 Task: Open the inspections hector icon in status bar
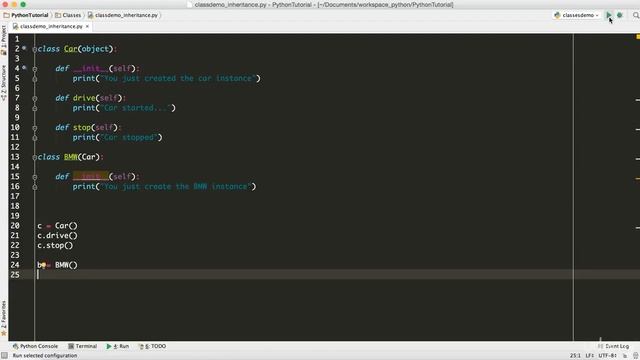coord(636,356)
